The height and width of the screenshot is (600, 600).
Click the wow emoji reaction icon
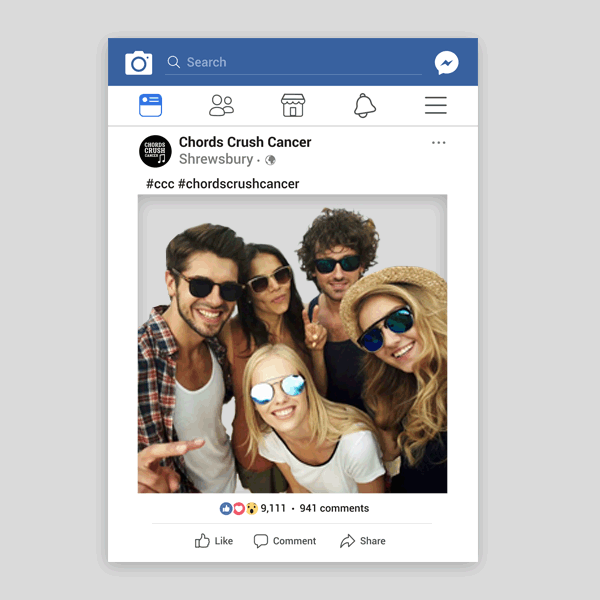click(251, 509)
